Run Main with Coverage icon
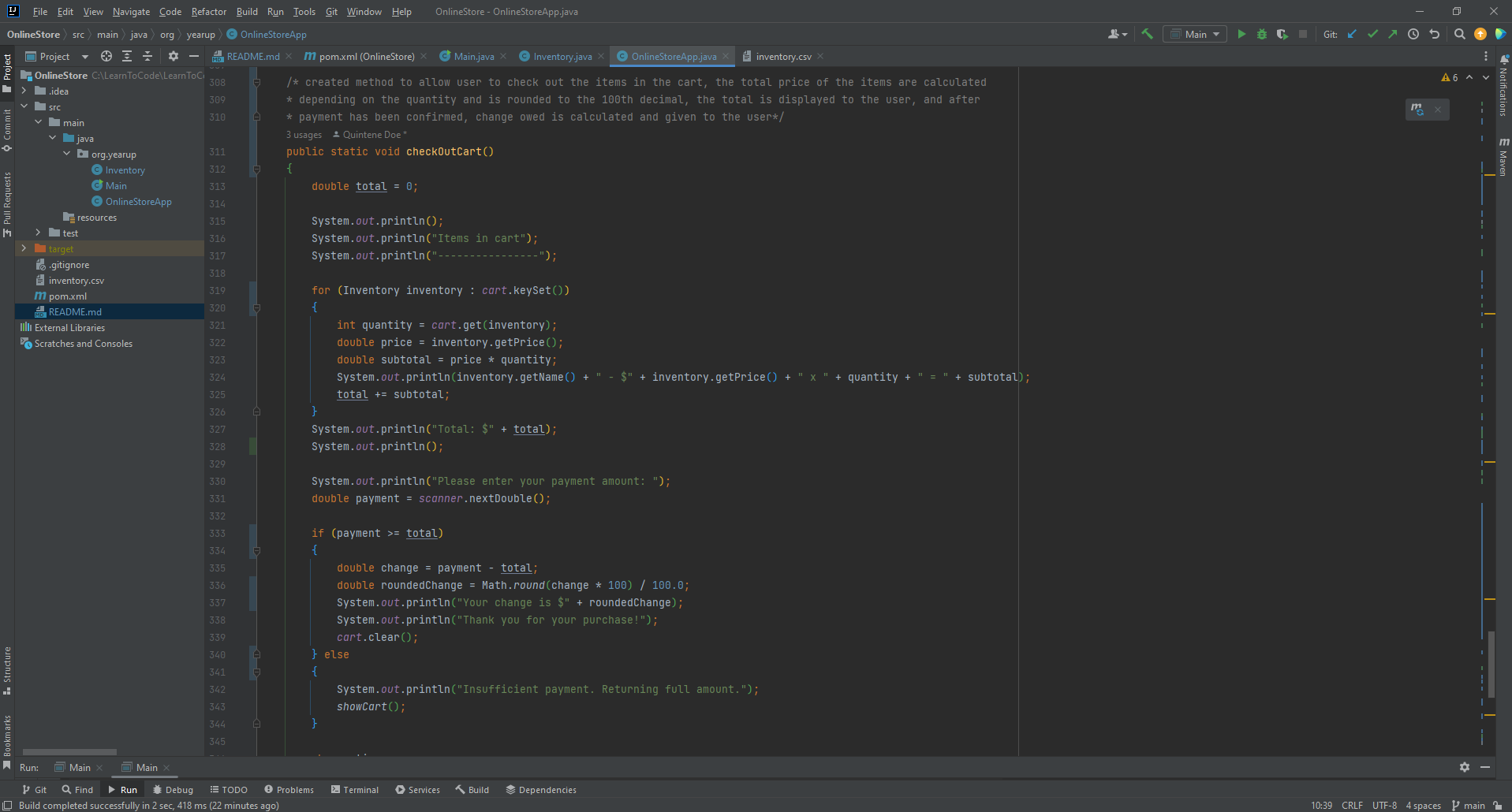The image size is (1512, 812). 1282,34
